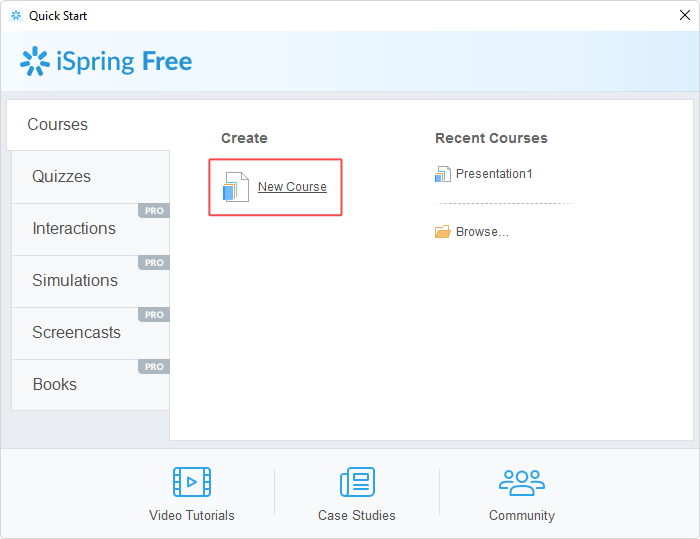Screen dimensions: 700x539
Task: Click the PRO badge on Interactions
Action: point(154,211)
